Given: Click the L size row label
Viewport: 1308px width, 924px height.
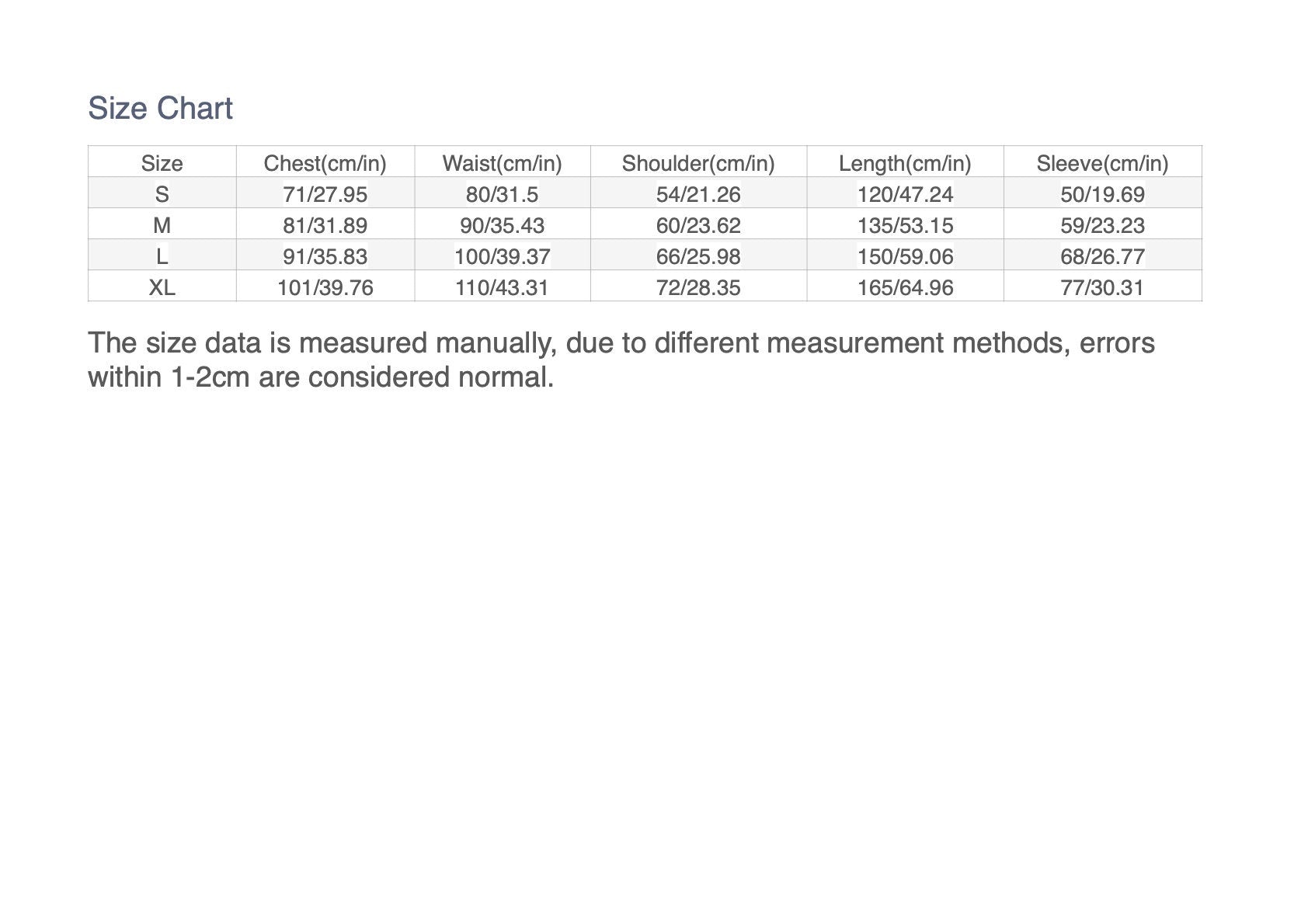Looking at the screenshot, I should [162, 256].
